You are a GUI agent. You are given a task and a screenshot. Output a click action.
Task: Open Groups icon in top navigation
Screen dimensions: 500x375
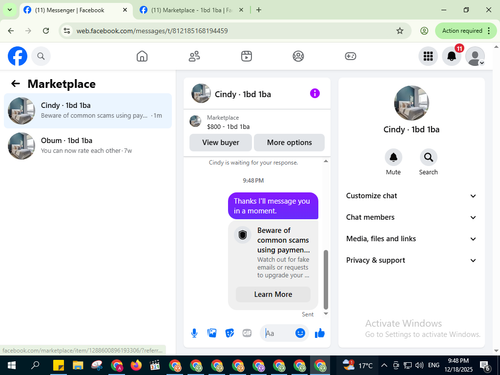point(298,56)
